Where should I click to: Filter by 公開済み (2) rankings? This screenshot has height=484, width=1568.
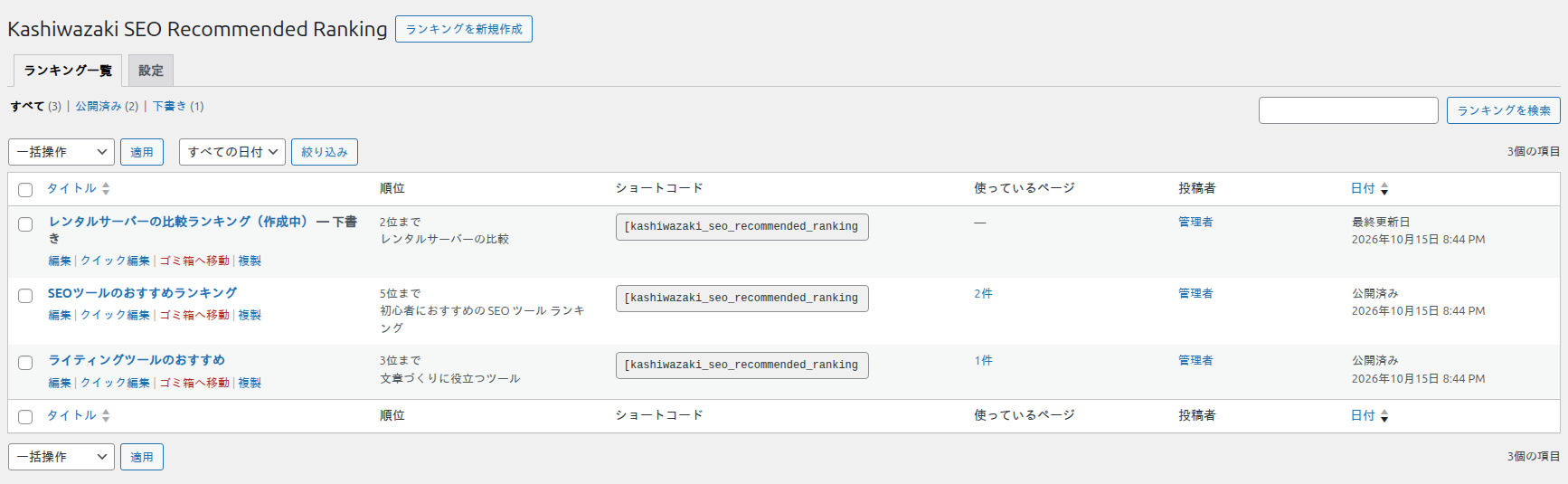pyautogui.click(x=107, y=106)
